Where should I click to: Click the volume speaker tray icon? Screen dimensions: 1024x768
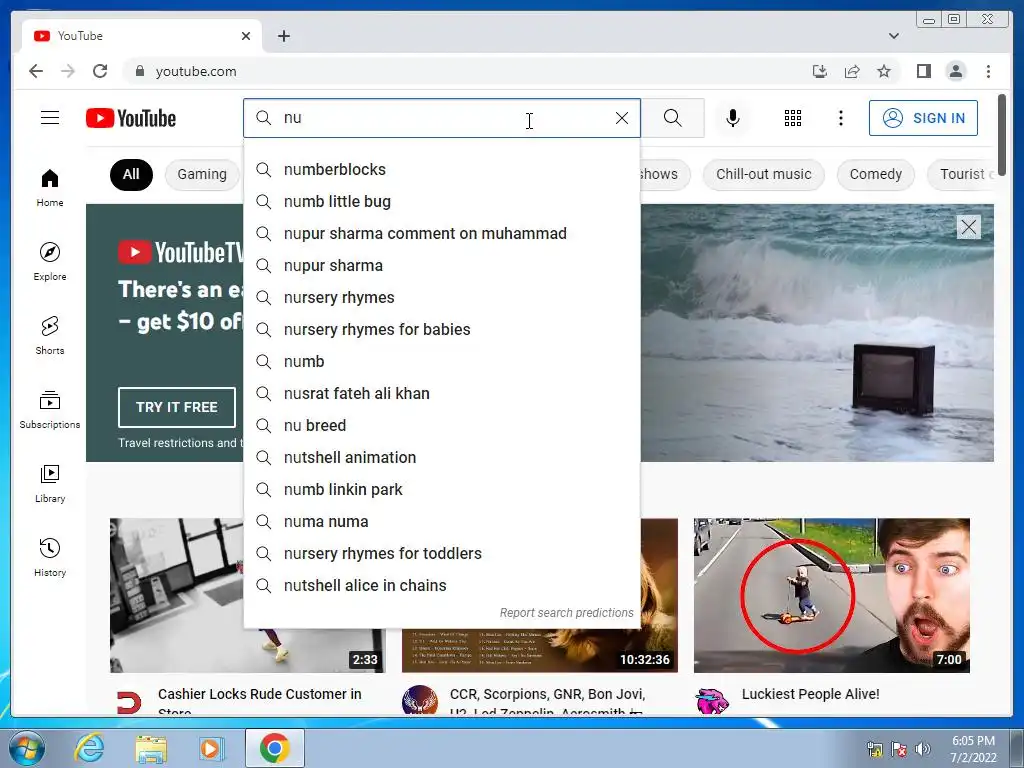(x=922, y=749)
